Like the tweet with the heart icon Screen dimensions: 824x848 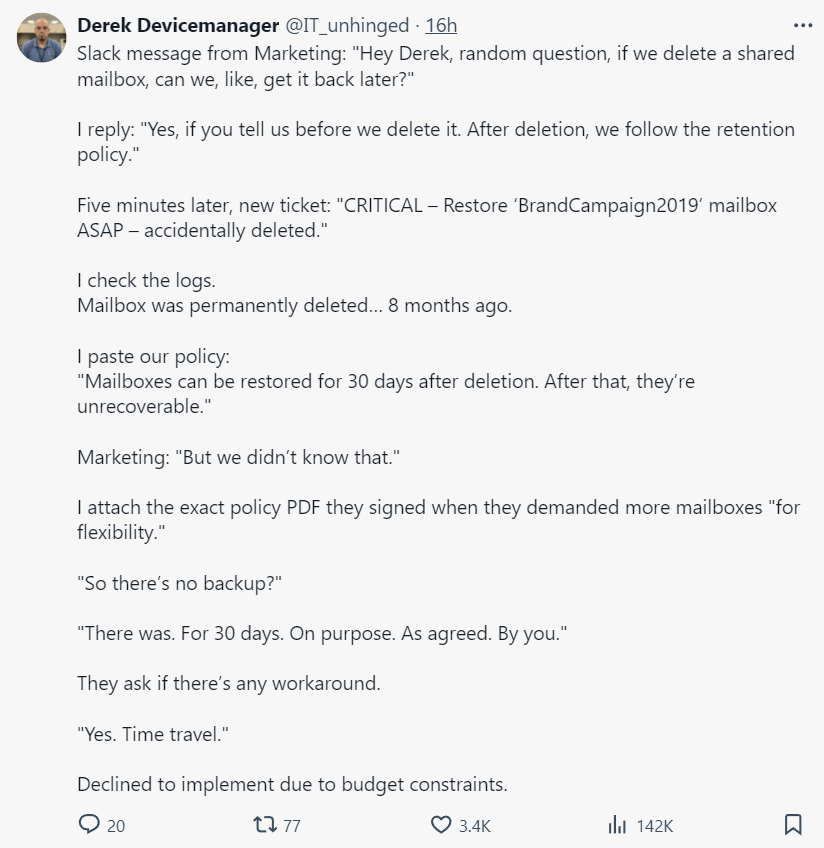coord(441,825)
